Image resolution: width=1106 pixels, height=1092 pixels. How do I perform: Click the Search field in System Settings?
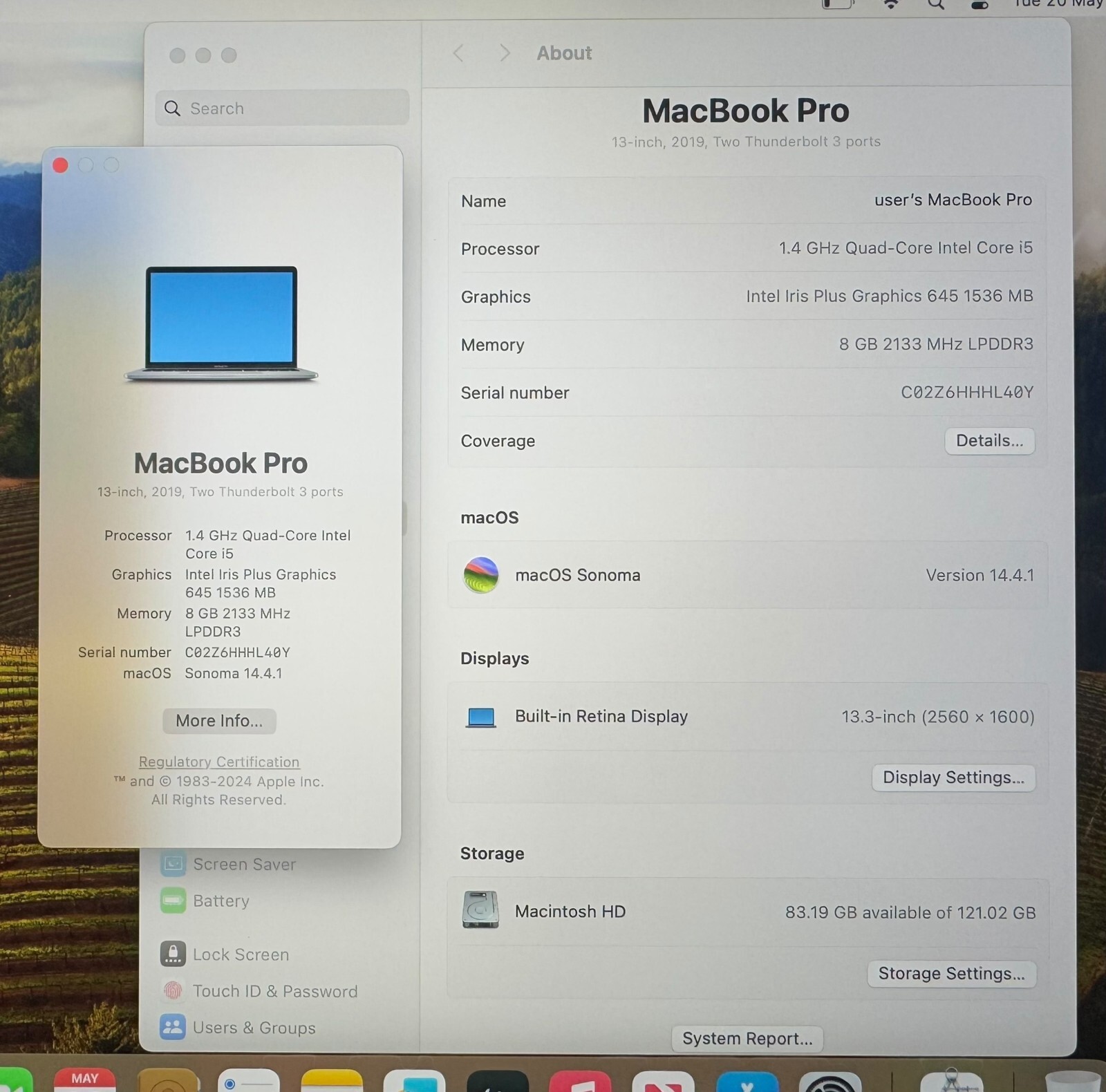tap(282, 109)
